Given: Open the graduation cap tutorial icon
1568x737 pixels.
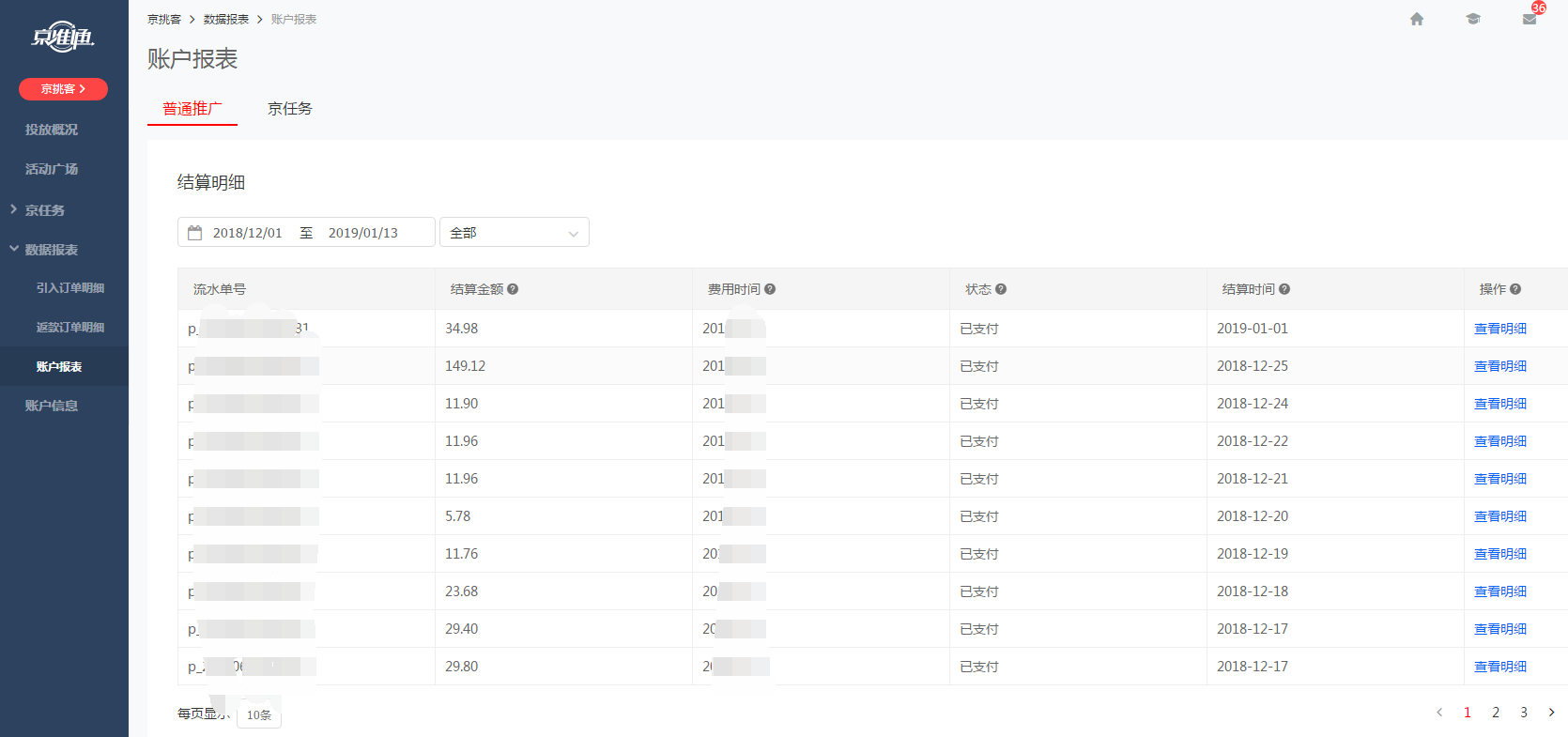Looking at the screenshot, I should click(x=1473, y=19).
